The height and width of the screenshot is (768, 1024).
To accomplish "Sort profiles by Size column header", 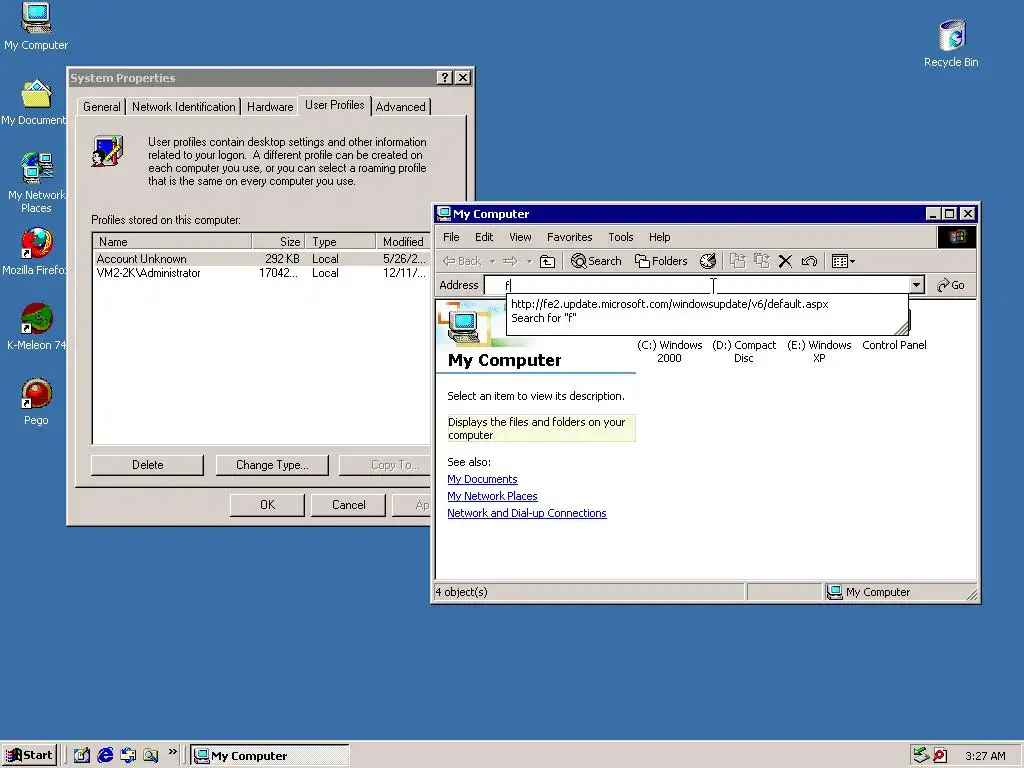I will pos(279,242).
